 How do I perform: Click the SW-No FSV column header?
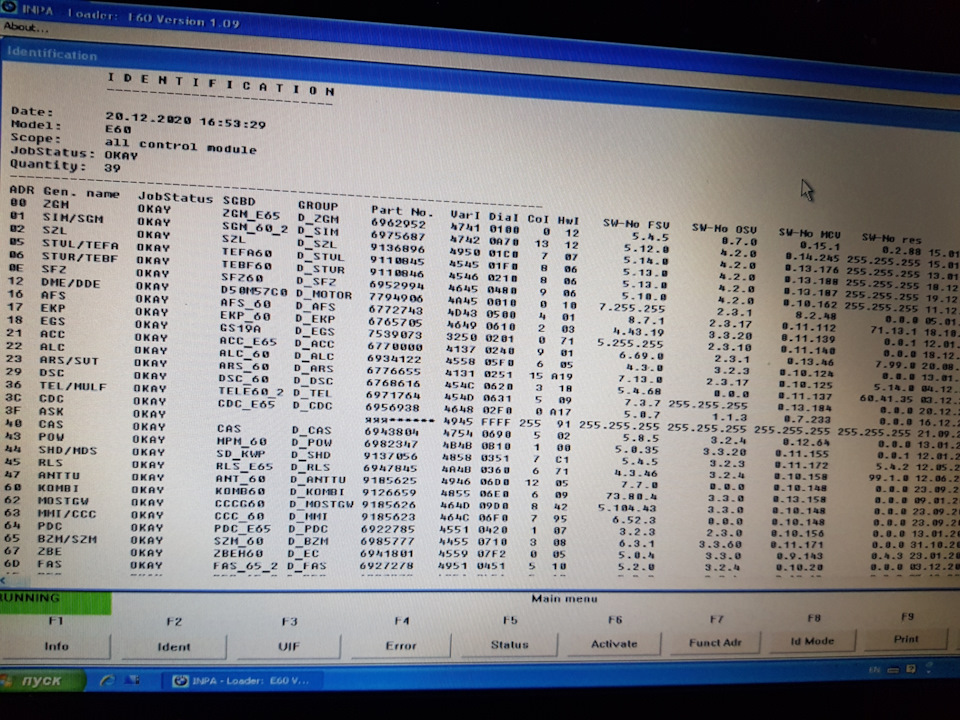click(x=636, y=224)
